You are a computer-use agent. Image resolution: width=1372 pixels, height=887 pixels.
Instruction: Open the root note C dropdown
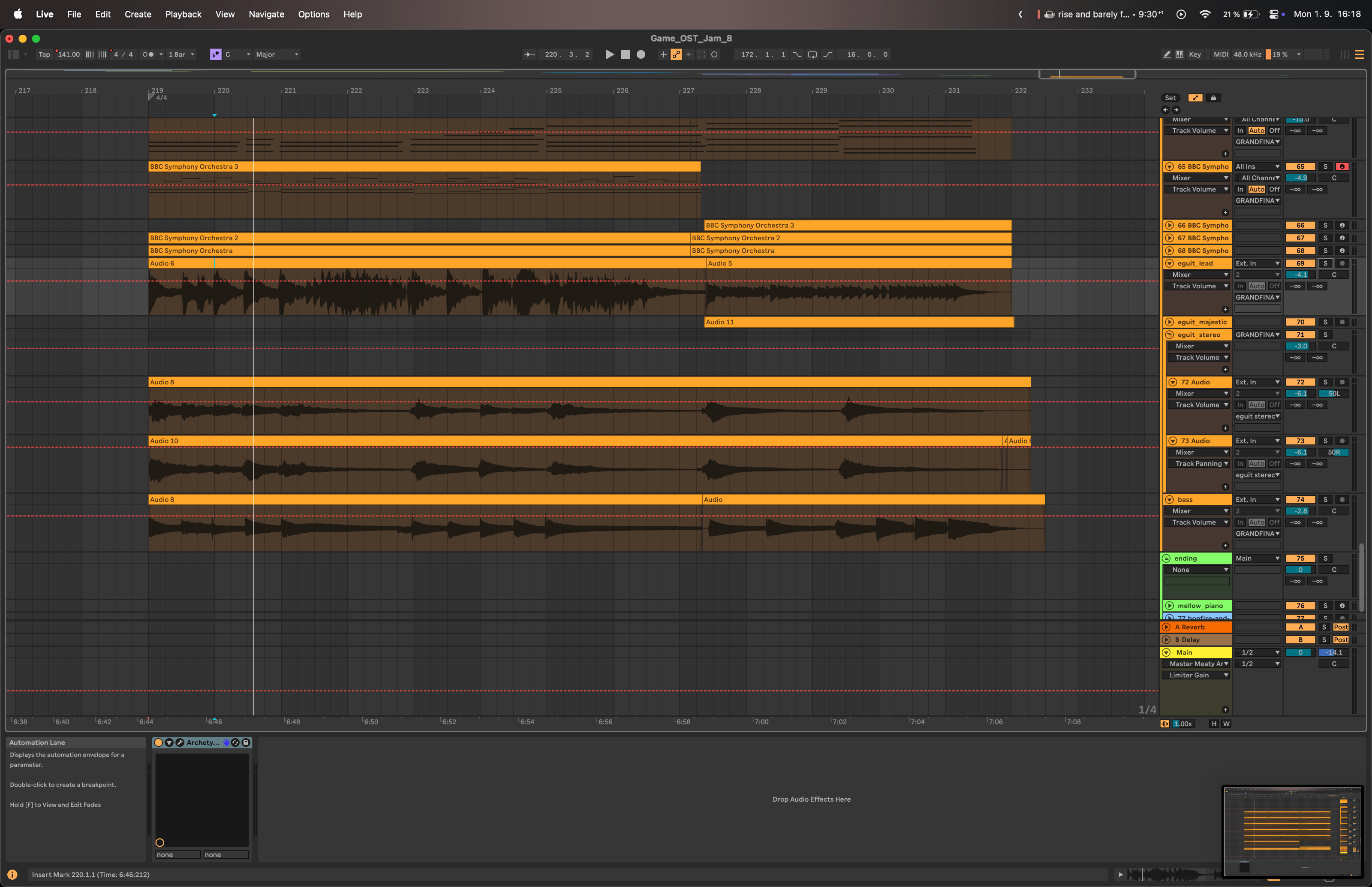(x=237, y=54)
